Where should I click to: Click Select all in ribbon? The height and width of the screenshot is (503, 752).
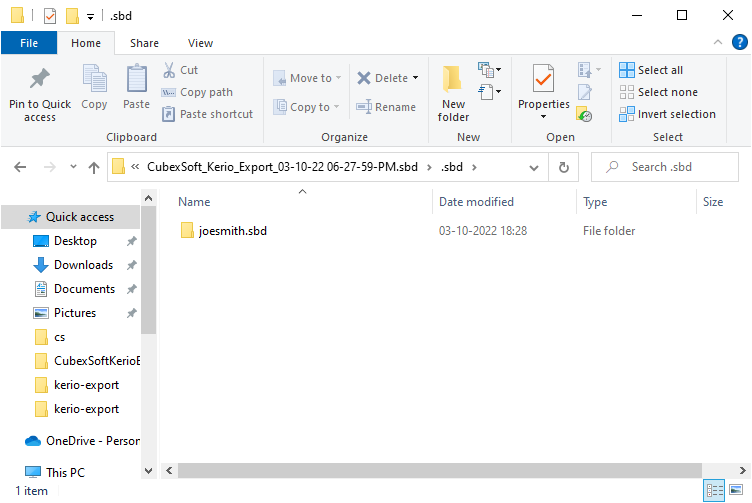pos(660,70)
